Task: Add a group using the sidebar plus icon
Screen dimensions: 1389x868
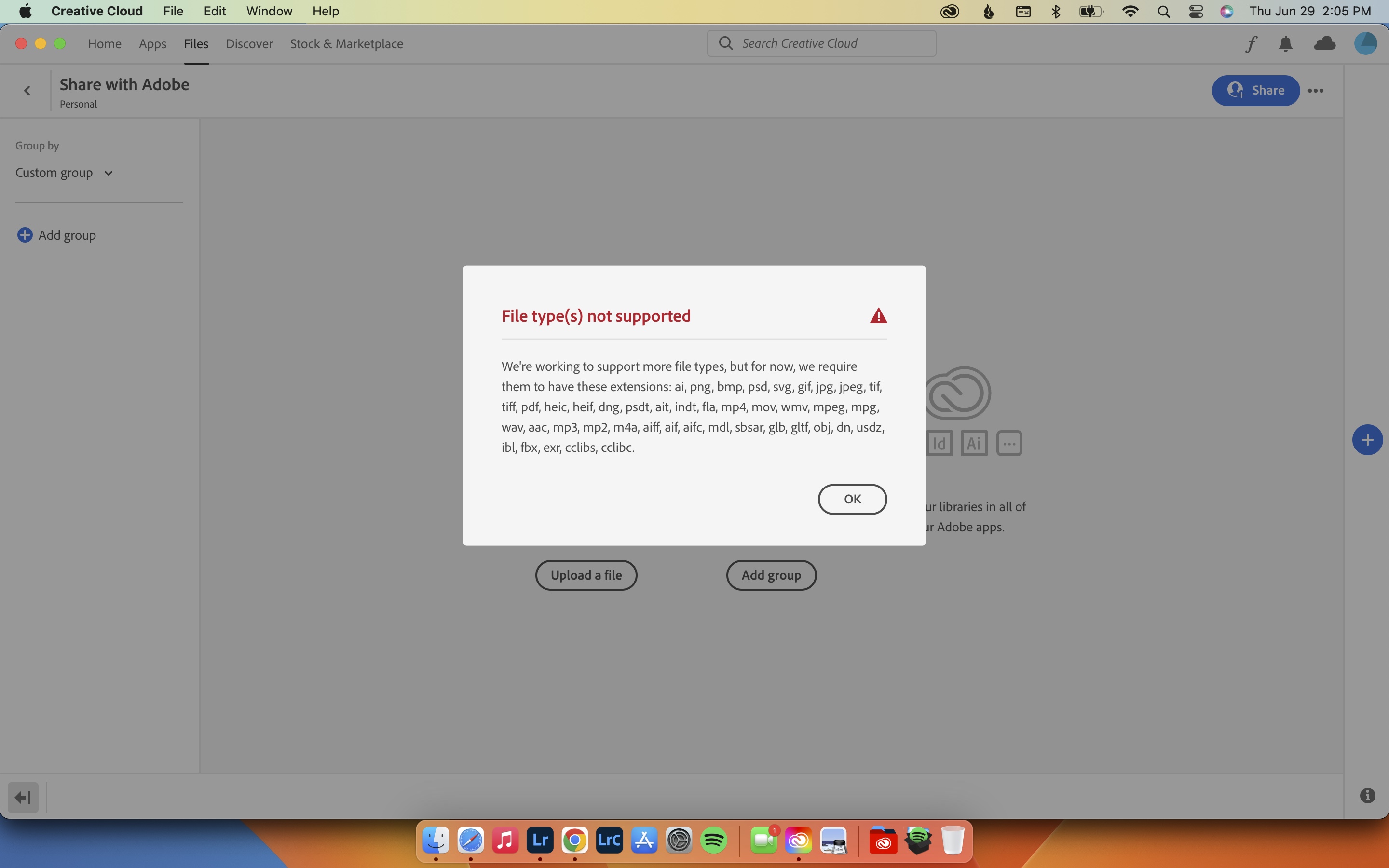Action: click(25, 235)
